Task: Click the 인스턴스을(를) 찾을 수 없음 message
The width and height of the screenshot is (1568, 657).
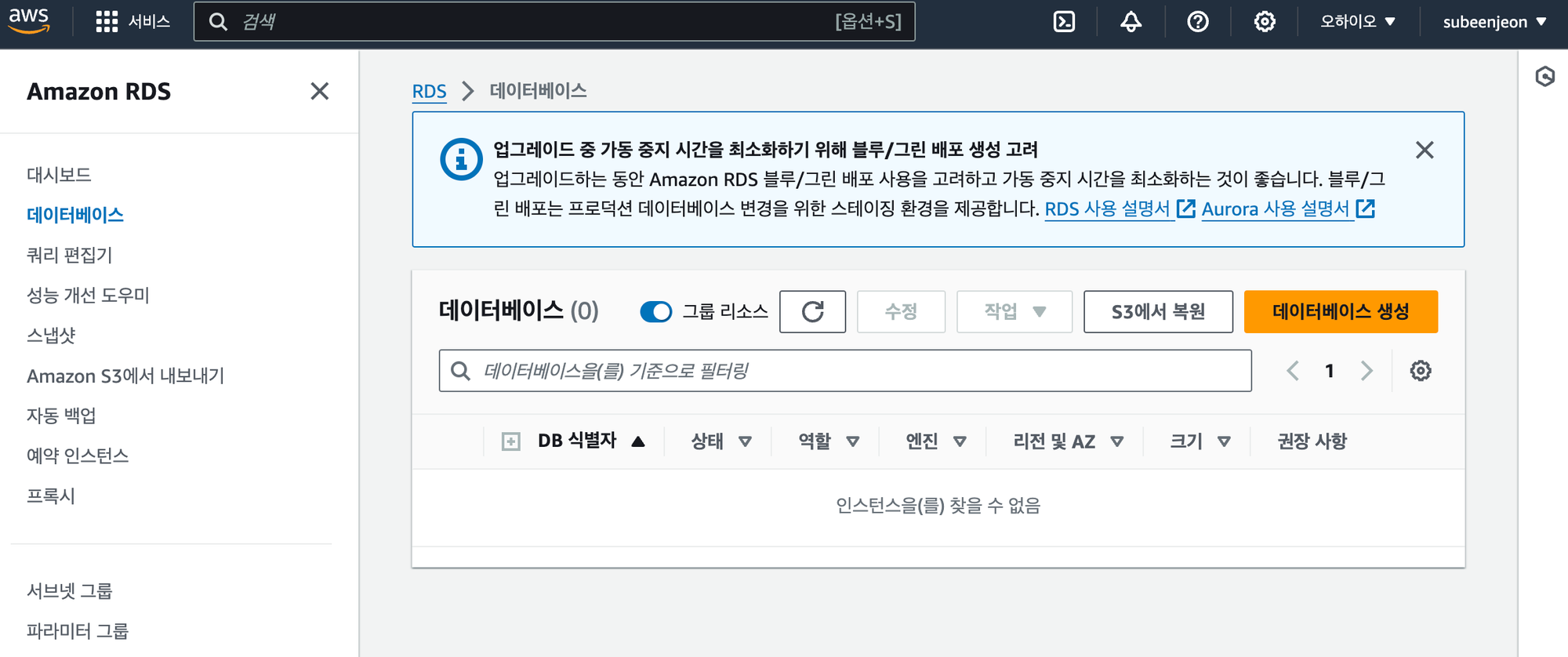Action: pyautogui.click(x=938, y=506)
